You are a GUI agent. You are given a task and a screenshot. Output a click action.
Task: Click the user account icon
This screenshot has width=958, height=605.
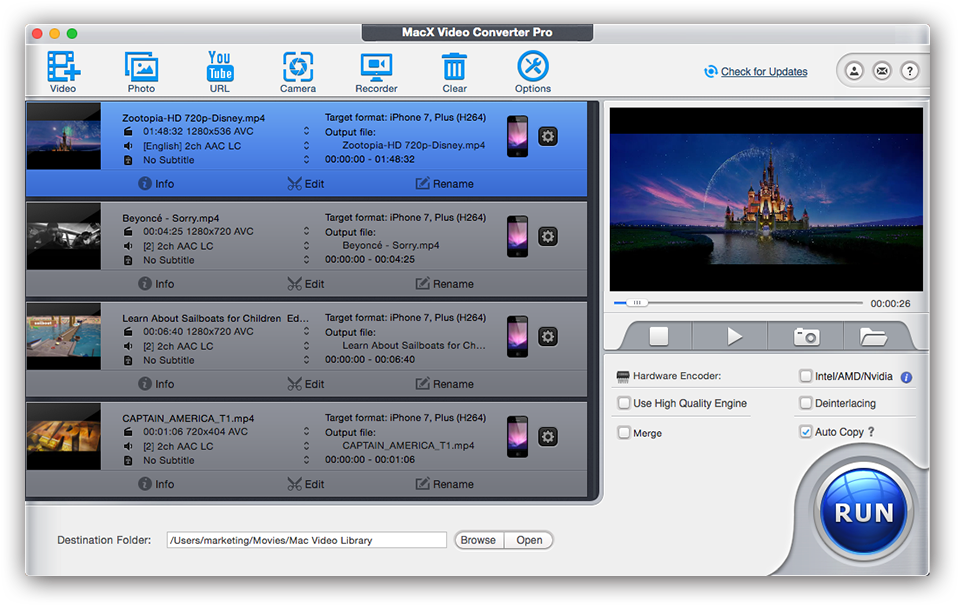coord(854,72)
